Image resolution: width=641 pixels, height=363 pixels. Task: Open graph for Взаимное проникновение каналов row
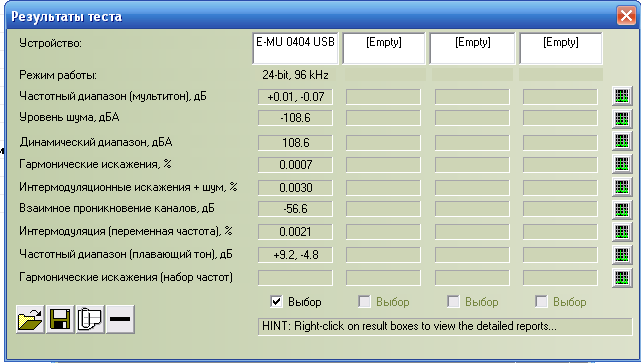click(622, 209)
